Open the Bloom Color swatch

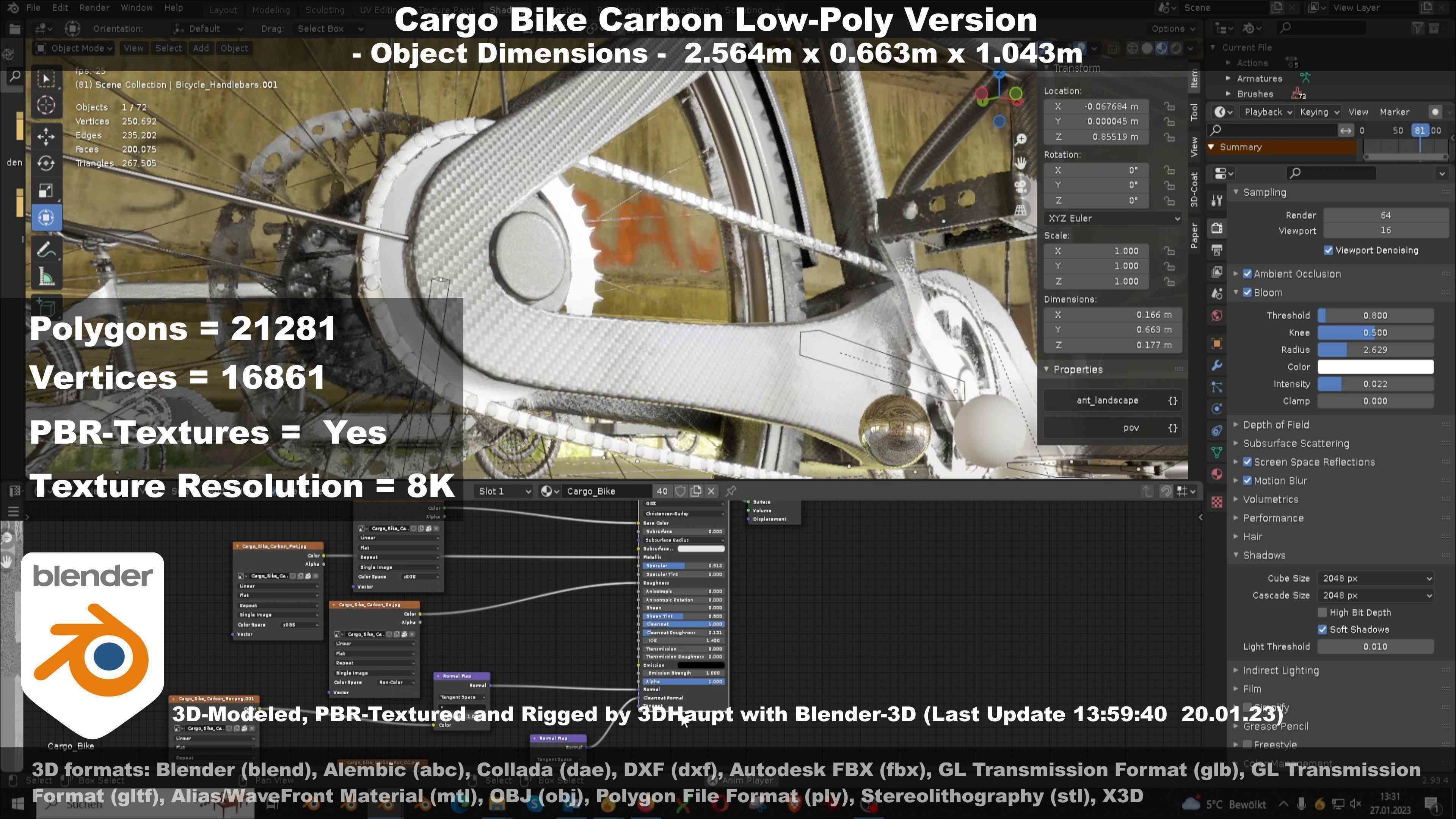(1376, 367)
